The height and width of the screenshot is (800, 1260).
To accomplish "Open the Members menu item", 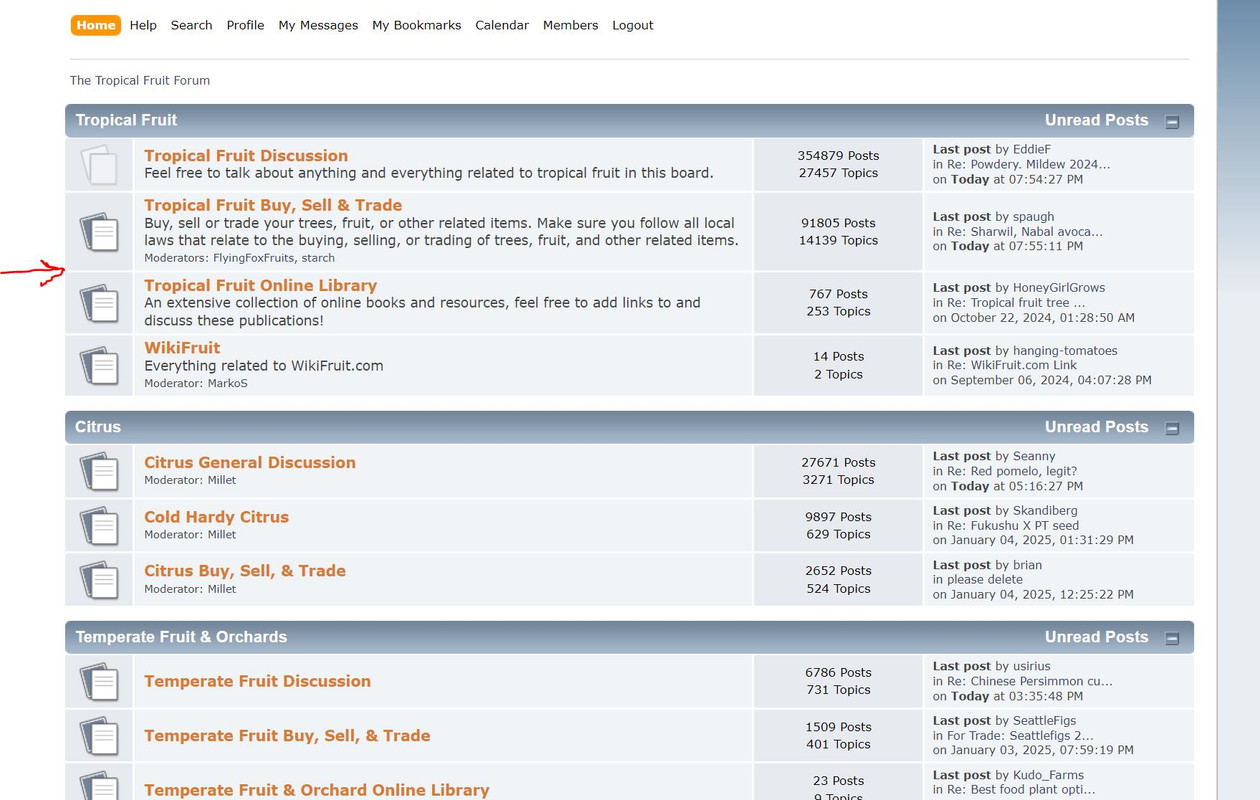I will click(570, 25).
